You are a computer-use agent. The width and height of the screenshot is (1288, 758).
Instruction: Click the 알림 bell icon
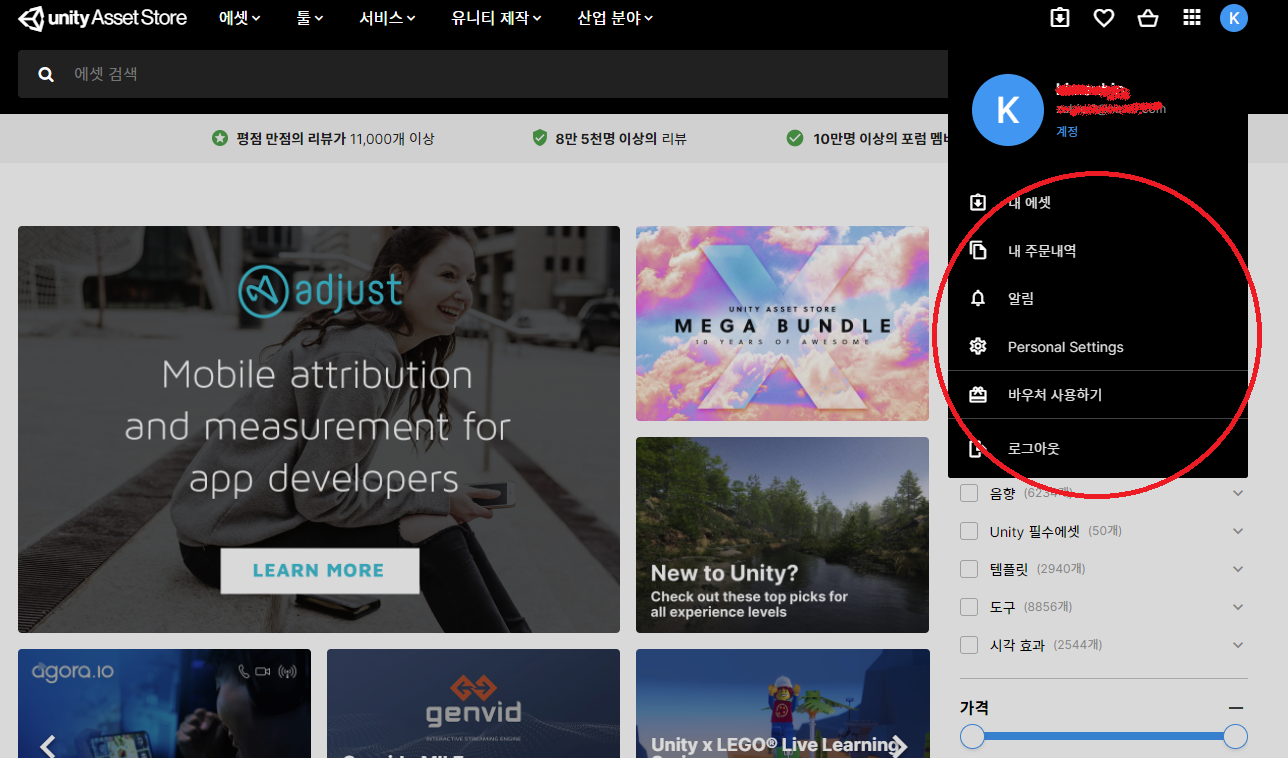point(978,299)
